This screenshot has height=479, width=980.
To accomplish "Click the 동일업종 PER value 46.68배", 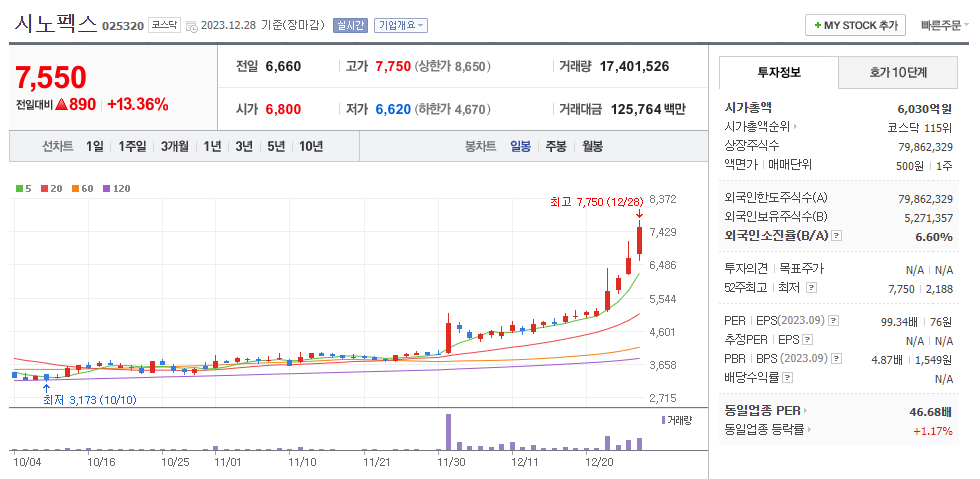I will click(x=931, y=412).
